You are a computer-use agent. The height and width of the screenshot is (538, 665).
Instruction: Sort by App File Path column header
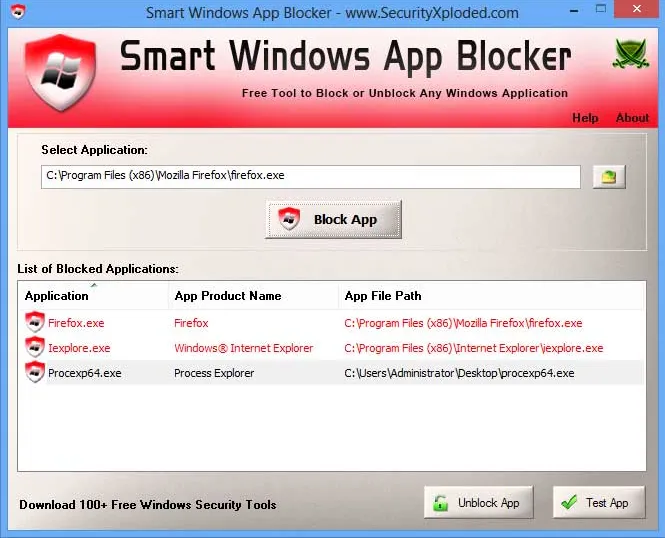tap(491, 295)
